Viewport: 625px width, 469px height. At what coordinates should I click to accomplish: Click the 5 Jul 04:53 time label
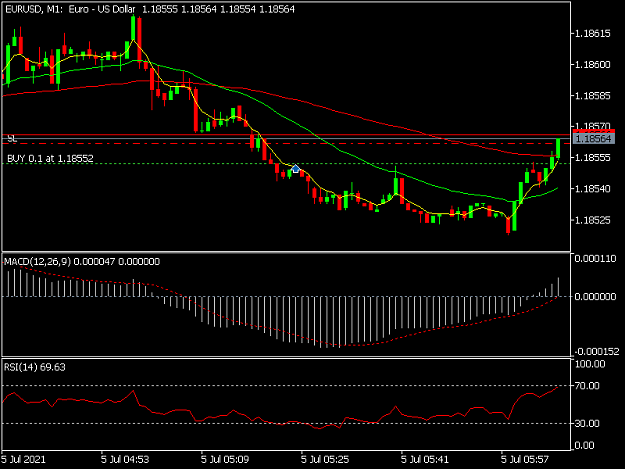[125, 459]
